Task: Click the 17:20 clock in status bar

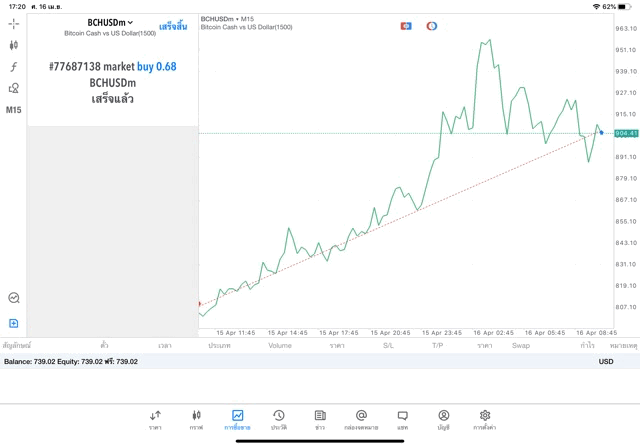Action: click(17, 7)
